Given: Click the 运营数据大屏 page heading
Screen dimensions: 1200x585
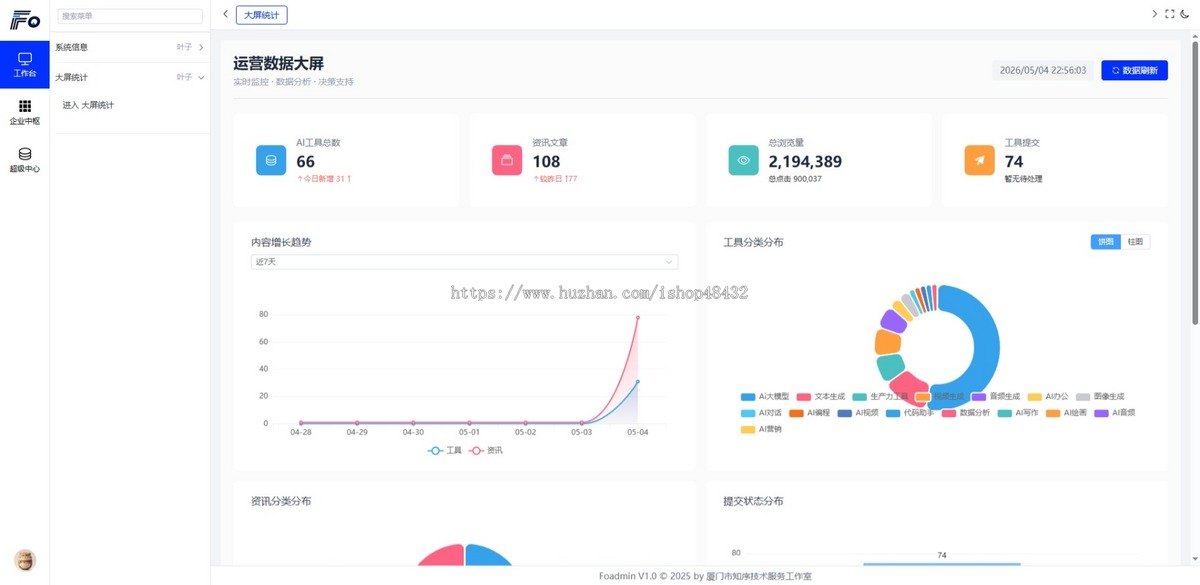Looking at the screenshot, I should click(x=278, y=64).
